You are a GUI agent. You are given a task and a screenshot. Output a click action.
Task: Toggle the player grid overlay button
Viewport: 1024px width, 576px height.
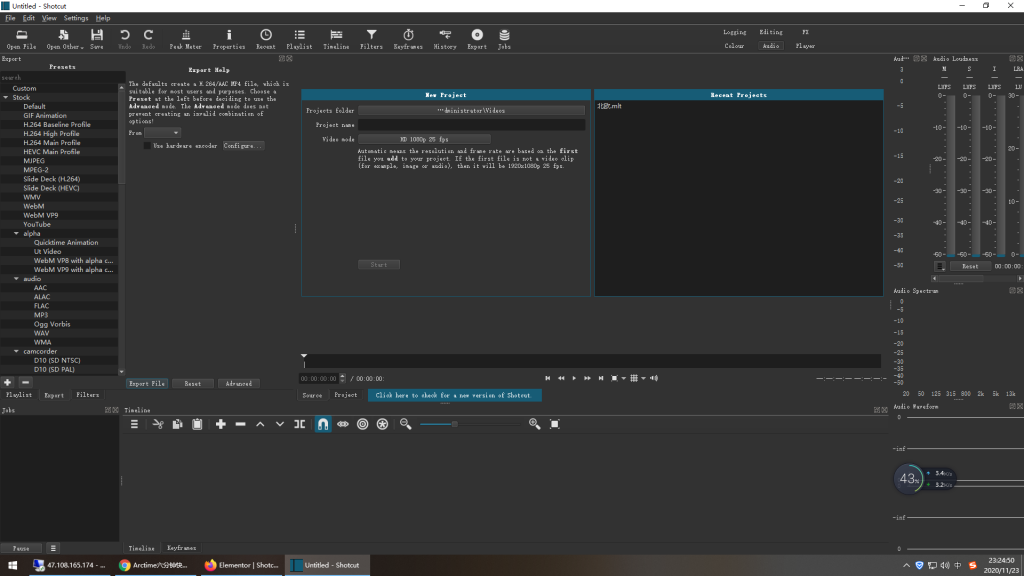click(x=634, y=378)
